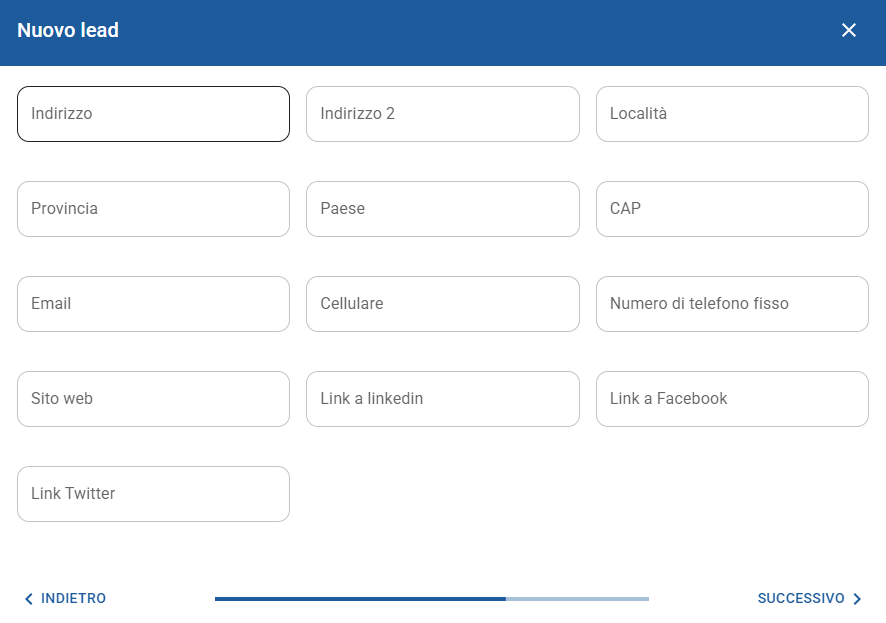Click the Email input field
The image size is (886, 623).
click(x=153, y=304)
